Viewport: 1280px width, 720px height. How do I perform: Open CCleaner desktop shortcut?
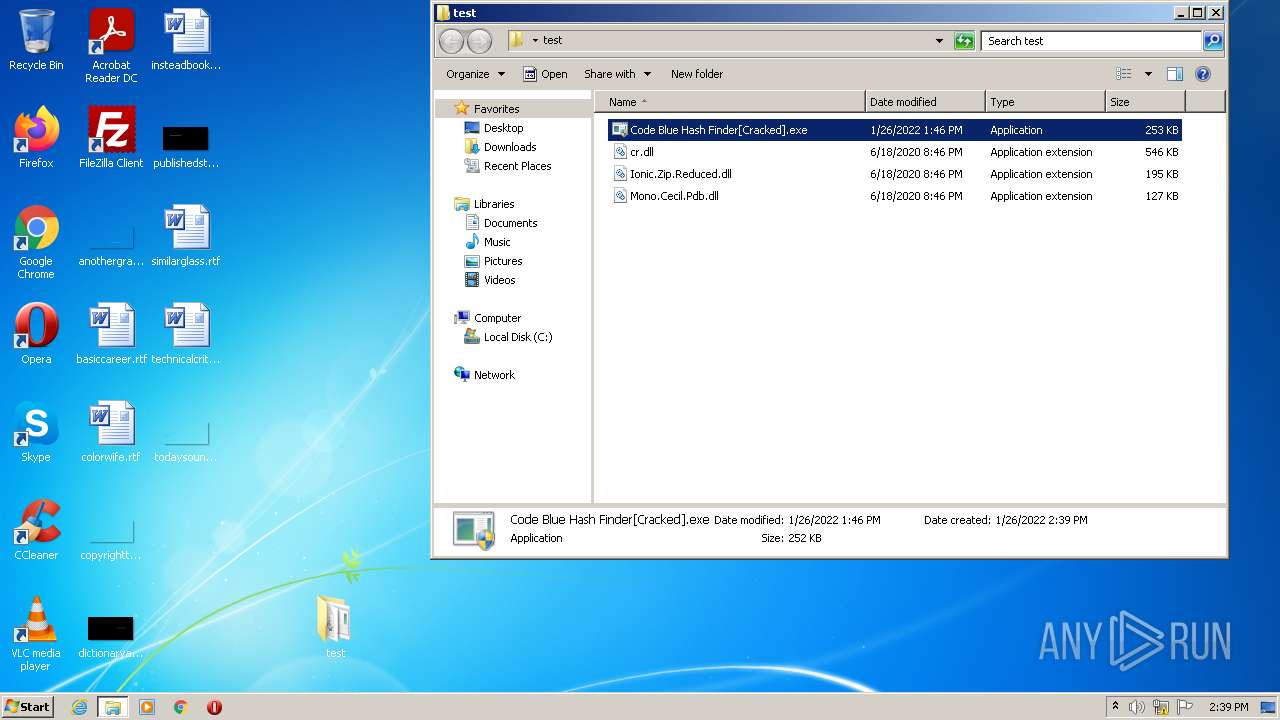click(36, 530)
